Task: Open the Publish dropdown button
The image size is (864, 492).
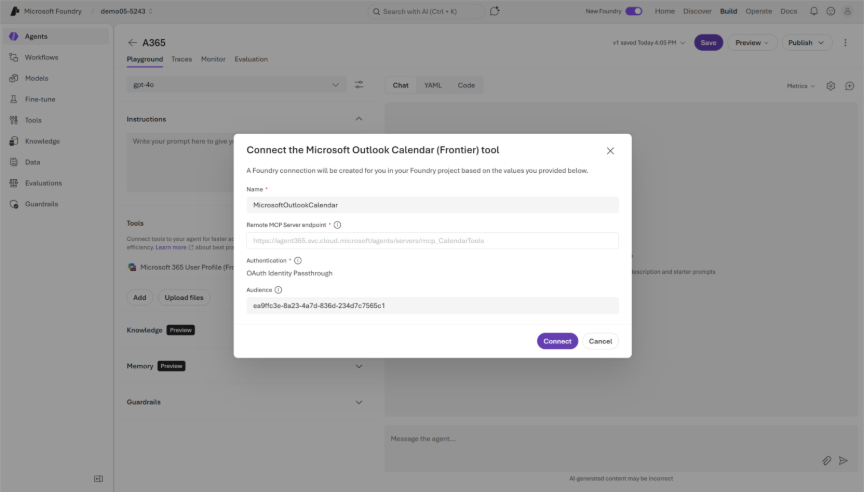Action: [807, 42]
